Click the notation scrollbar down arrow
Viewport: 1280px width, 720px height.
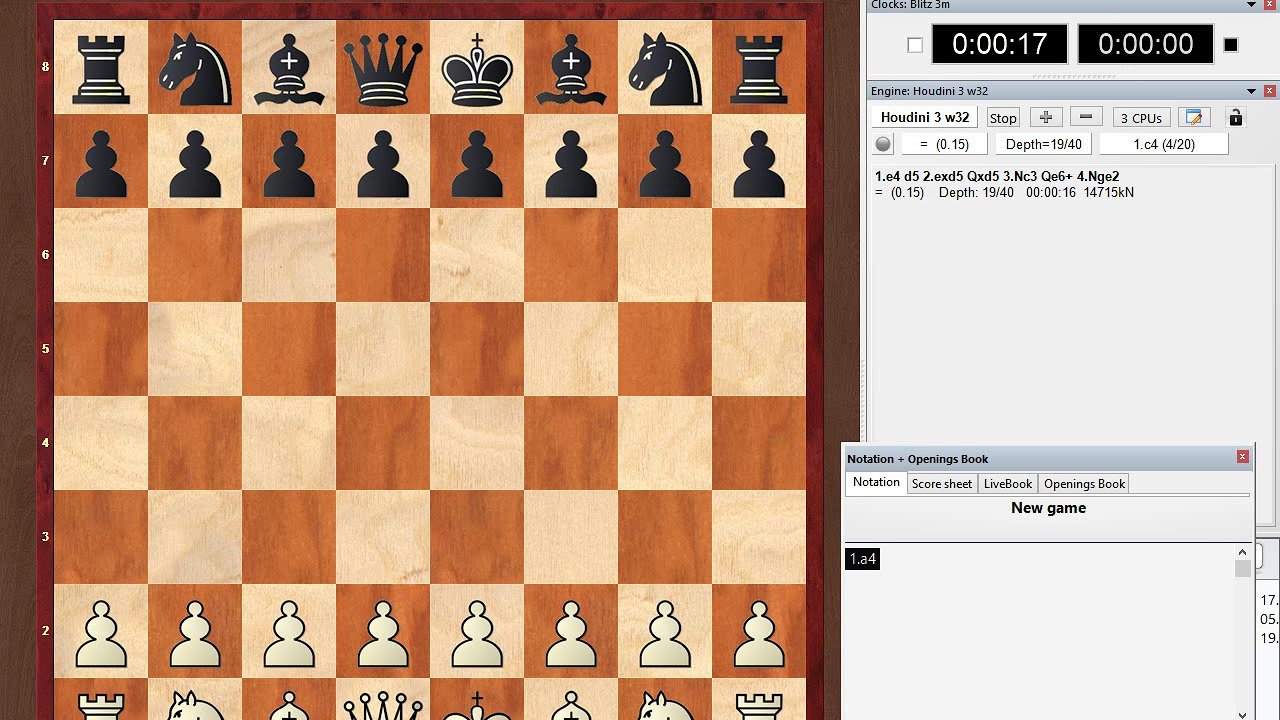click(1242, 714)
